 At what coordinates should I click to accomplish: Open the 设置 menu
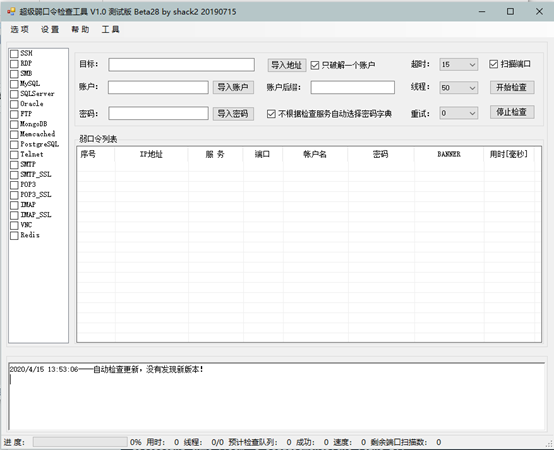point(50,29)
